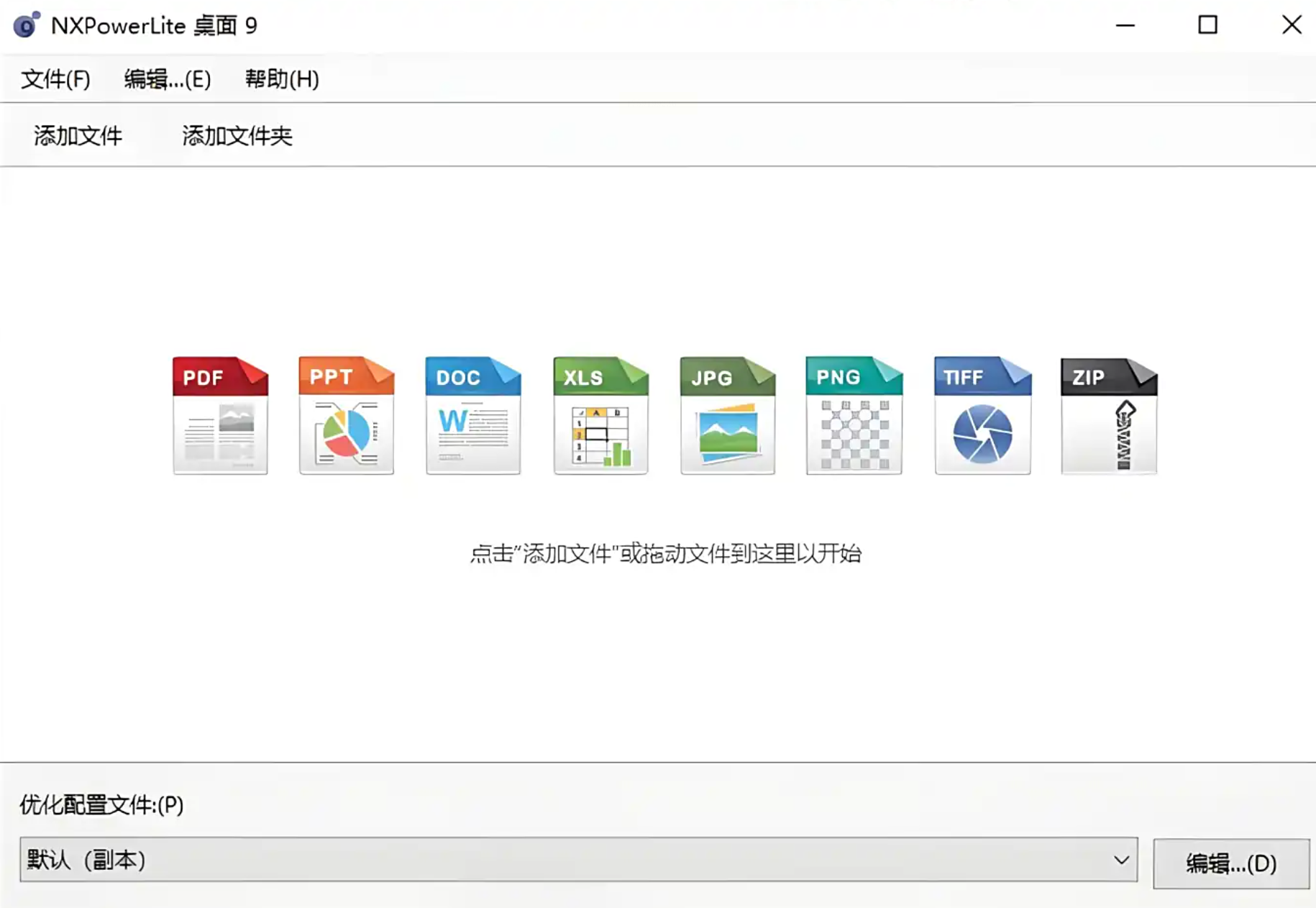Click 添加文件 to add files
The image size is (1316, 908).
[x=78, y=135]
